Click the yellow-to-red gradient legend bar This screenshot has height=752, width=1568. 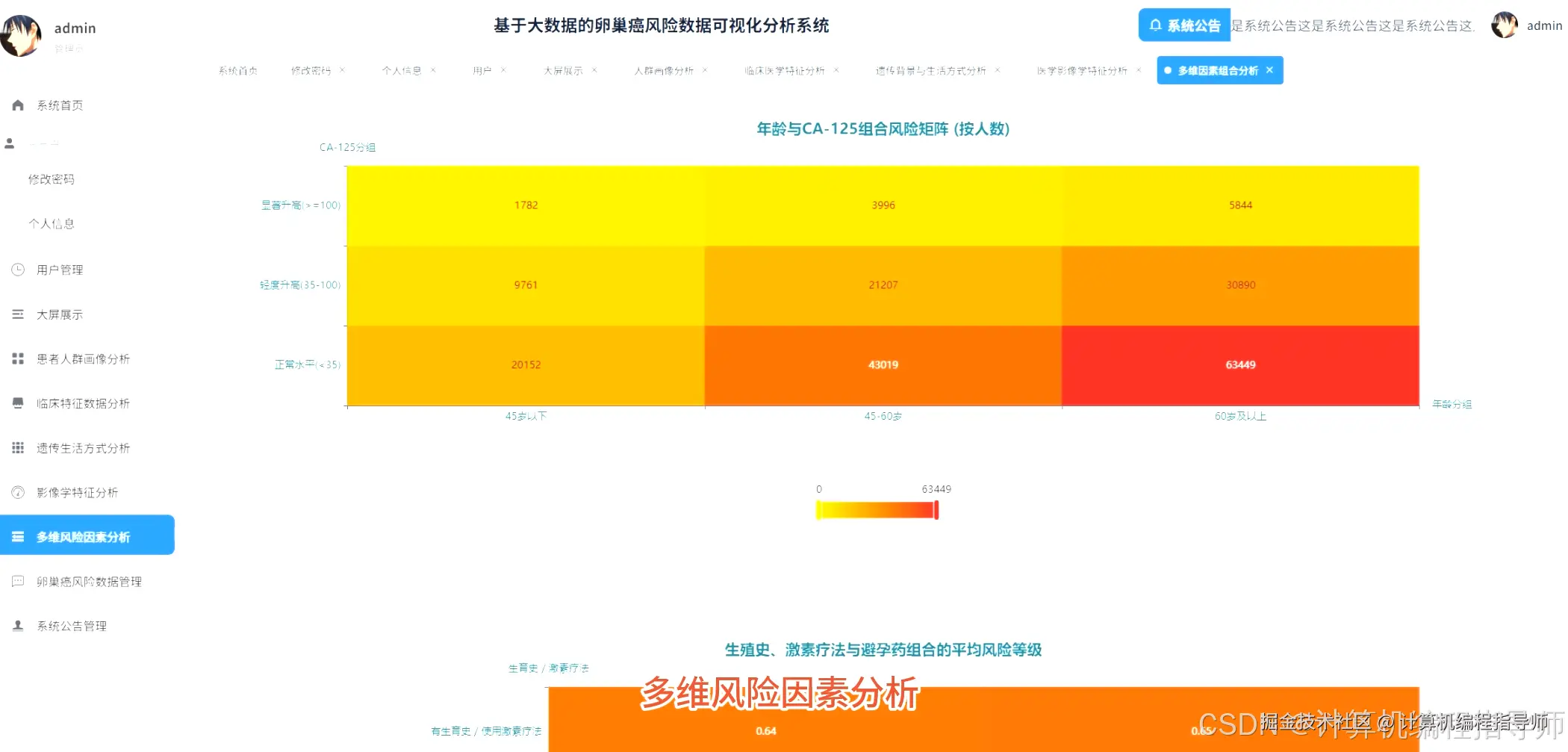pos(877,510)
